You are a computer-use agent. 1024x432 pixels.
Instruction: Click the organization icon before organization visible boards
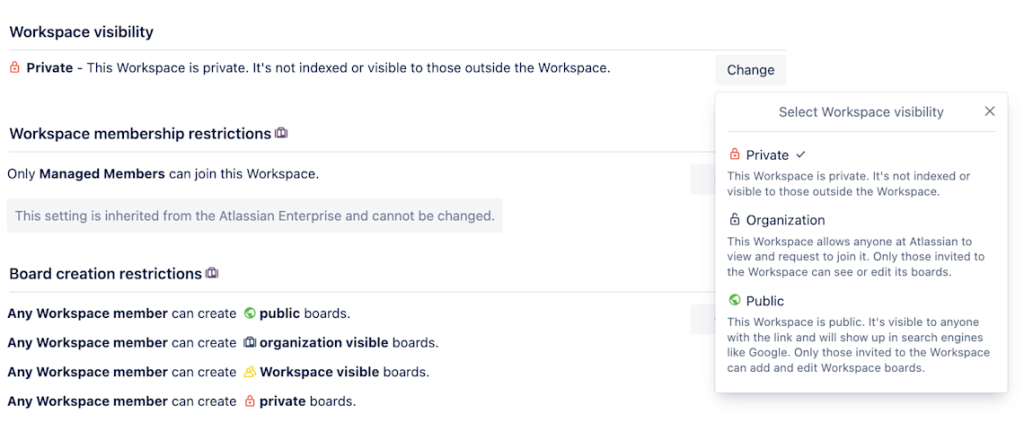pyautogui.click(x=250, y=342)
